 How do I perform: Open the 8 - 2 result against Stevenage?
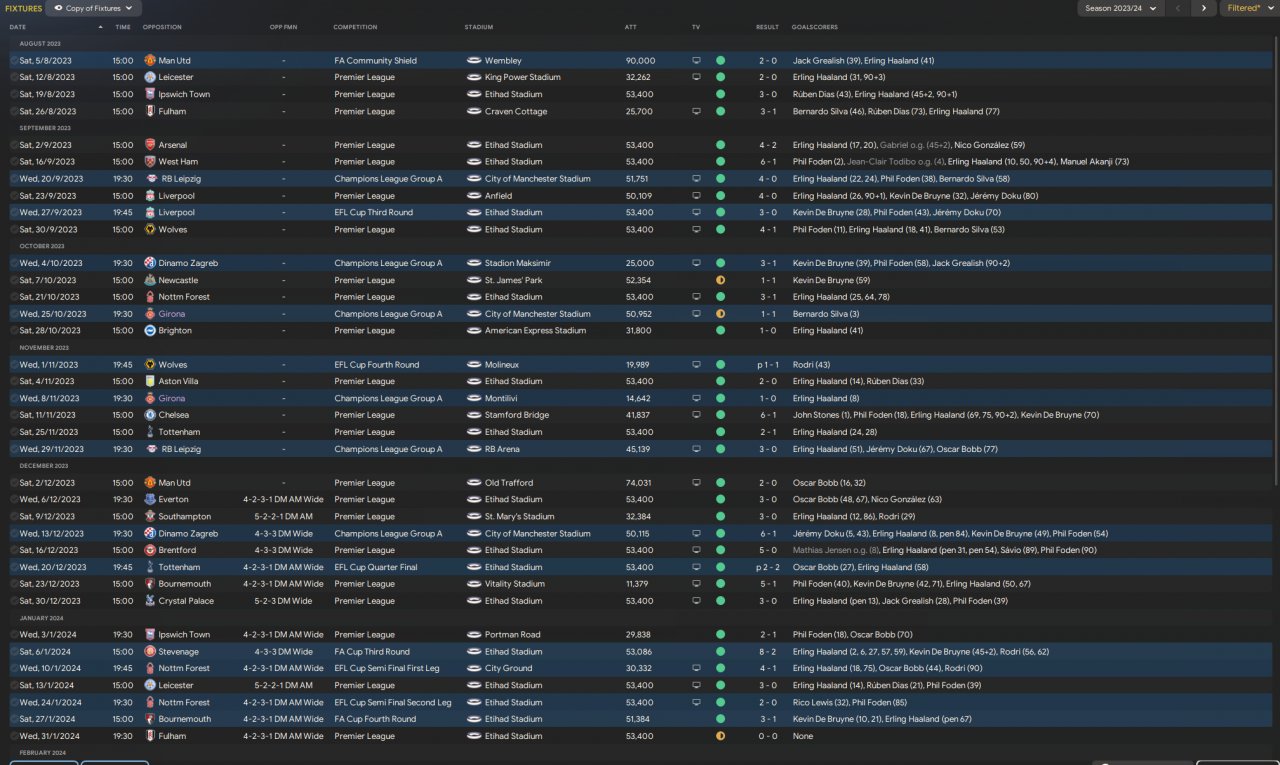tap(767, 651)
